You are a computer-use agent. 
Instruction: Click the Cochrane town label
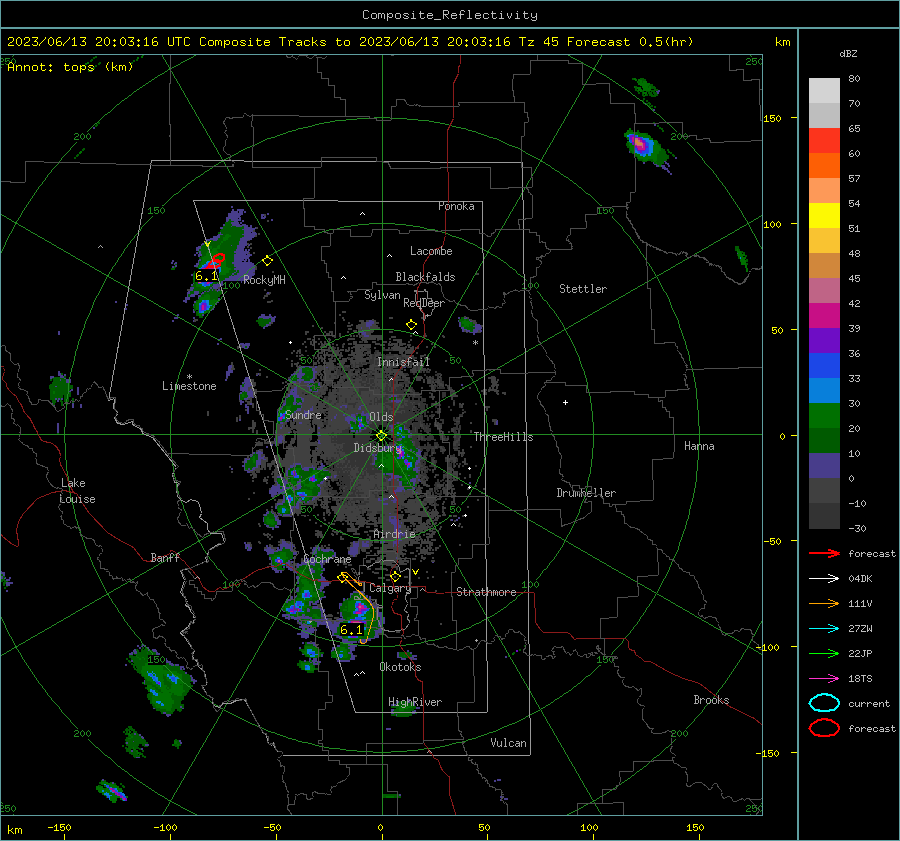tap(327, 559)
